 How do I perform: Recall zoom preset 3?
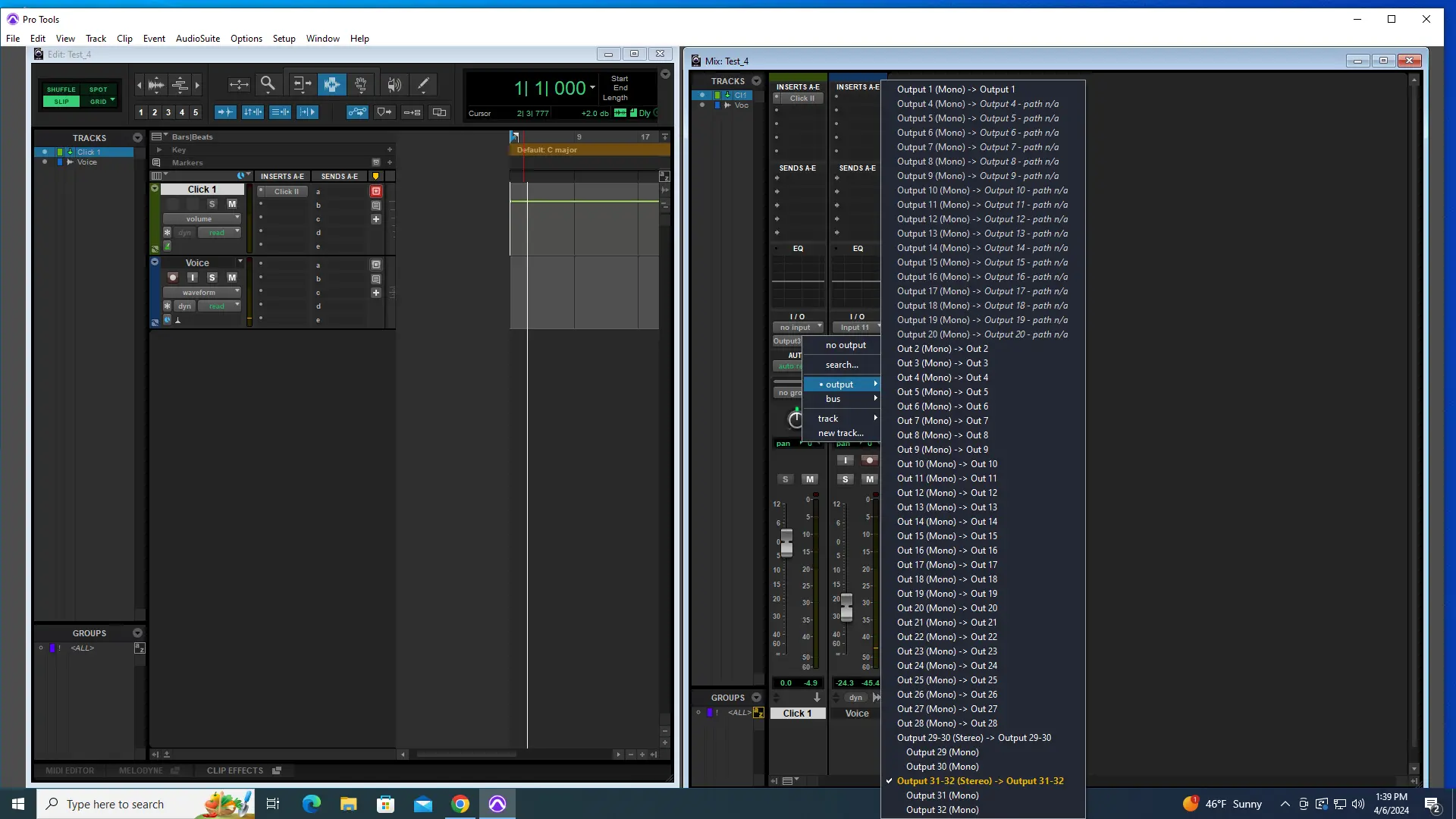tap(168, 112)
